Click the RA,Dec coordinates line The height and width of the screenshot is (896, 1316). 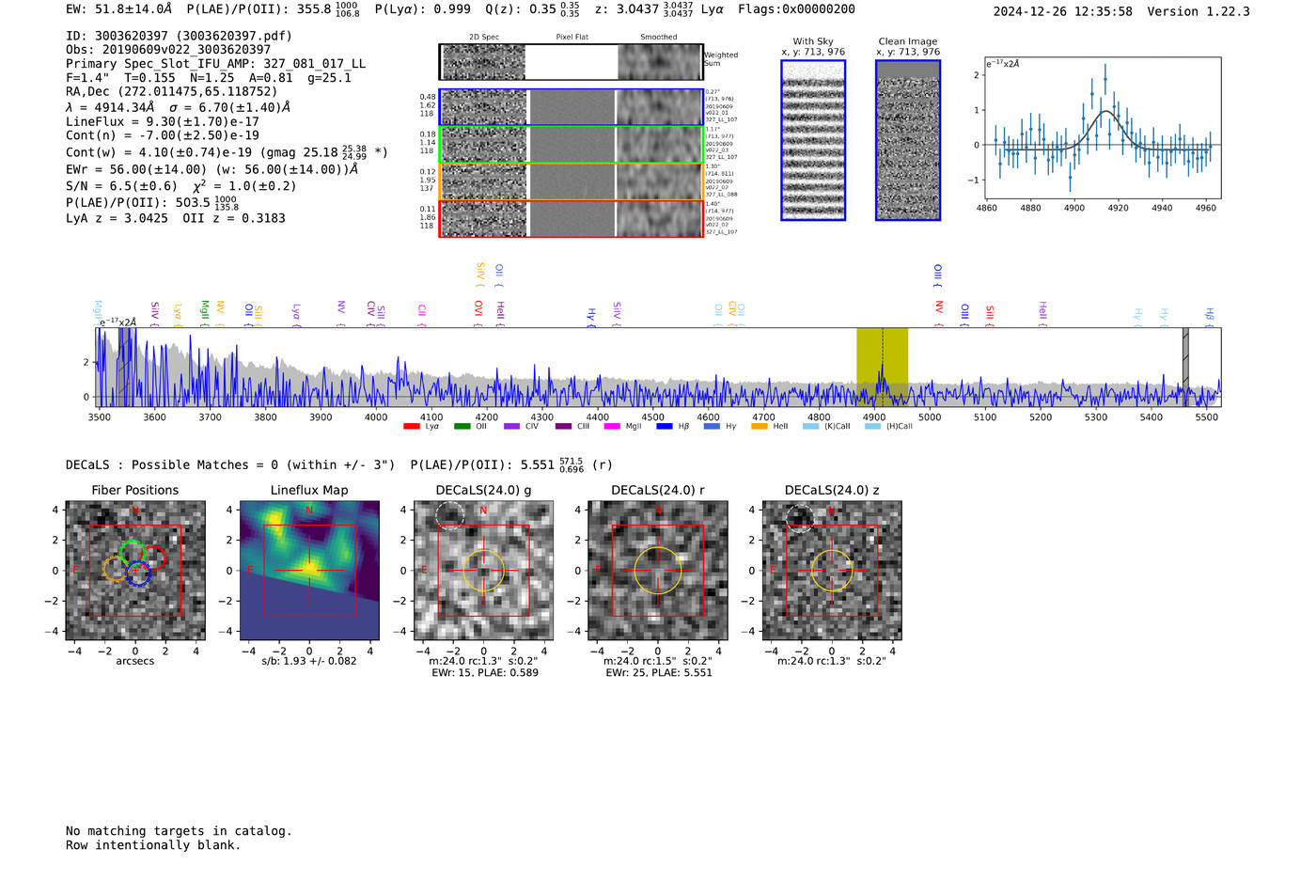(x=171, y=91)
